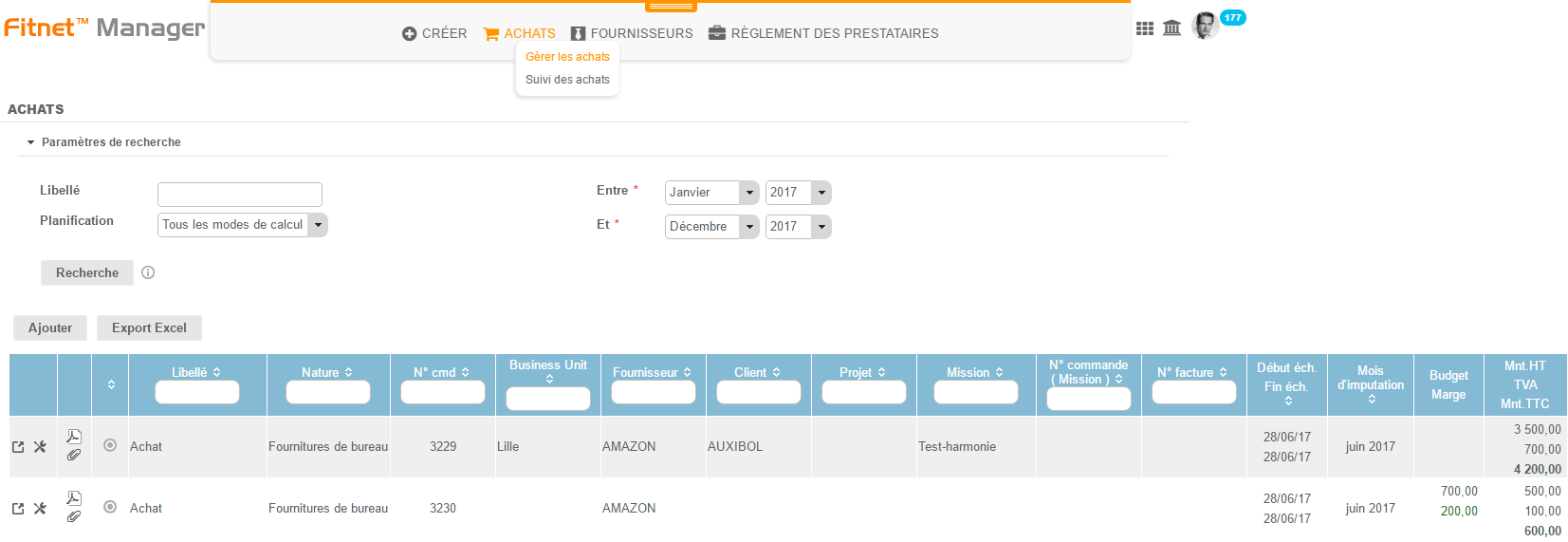Click the tools icon on order 3229 row
The height and width of the screenshot is (542, 1568).
(x=40, y=446)
